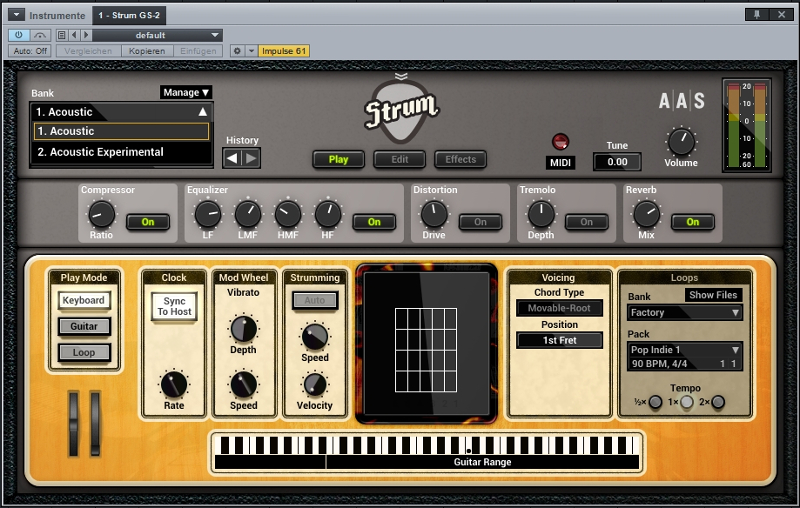Enable the Tremolo On switch
Viewport: 800px width, 508px height.
[587, 222]
